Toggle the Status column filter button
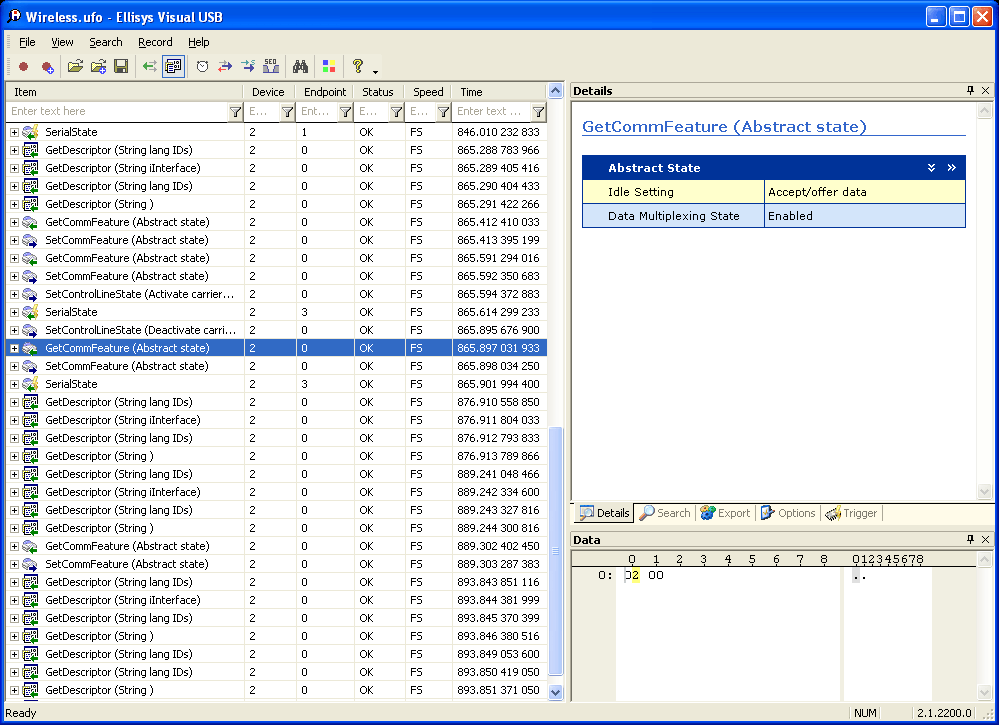 [x=396, y=112]
